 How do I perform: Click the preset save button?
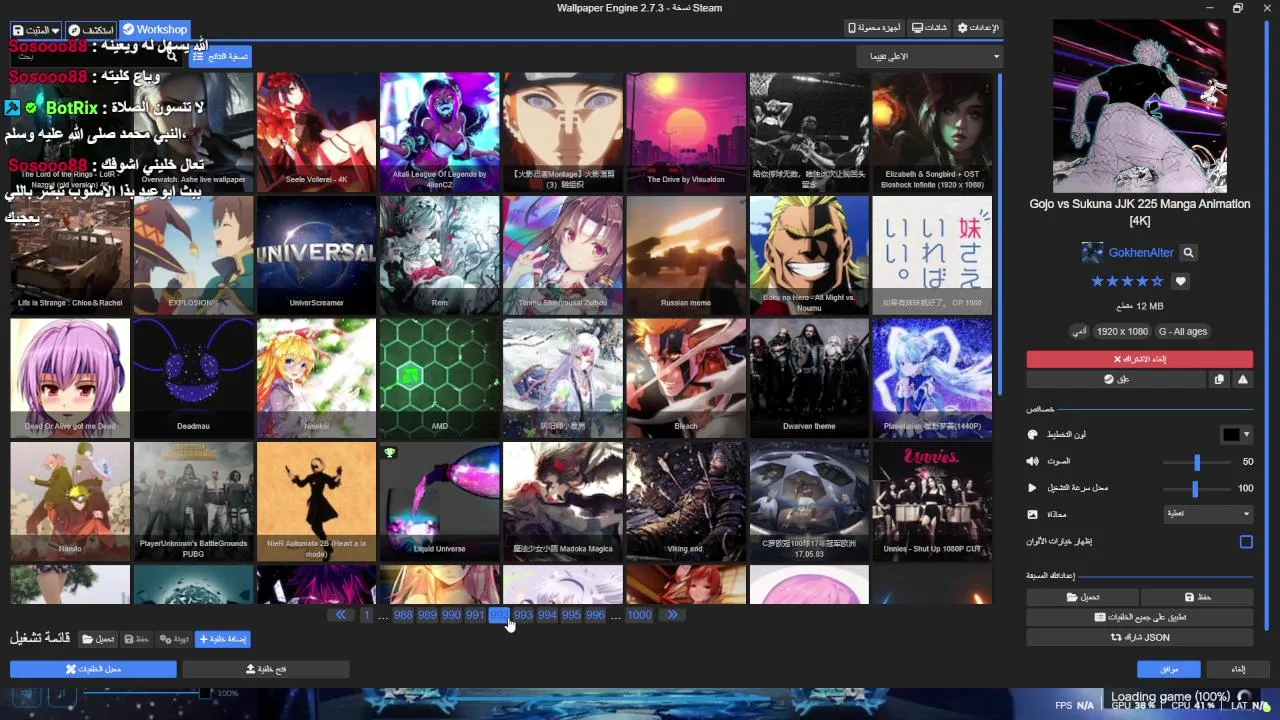[x=1197, y=597]
